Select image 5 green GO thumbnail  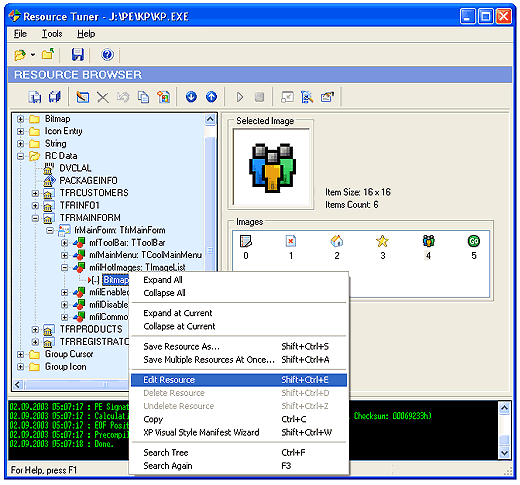click(x=474, y=241)
